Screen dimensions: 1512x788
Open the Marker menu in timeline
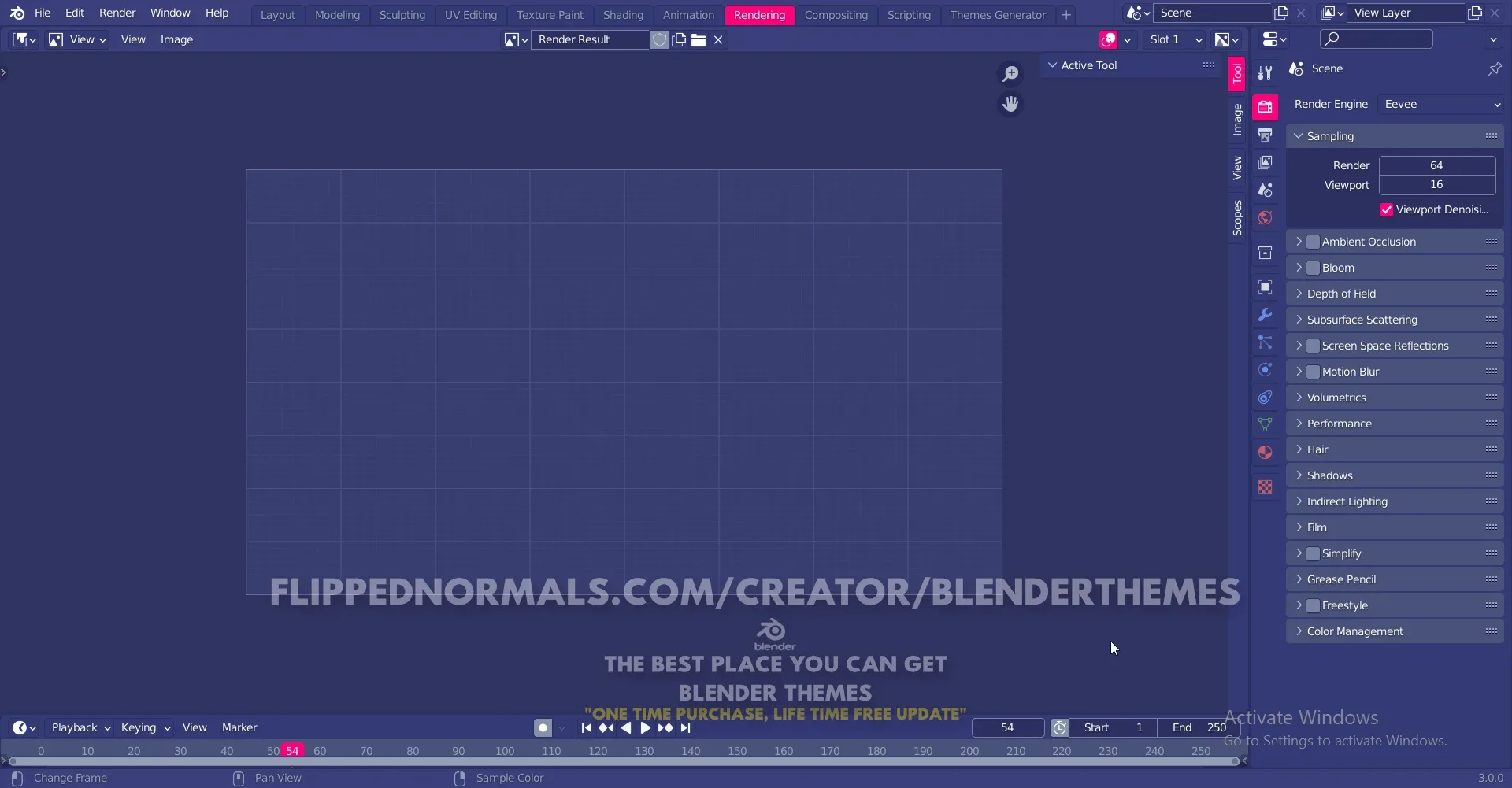[239, 728]
